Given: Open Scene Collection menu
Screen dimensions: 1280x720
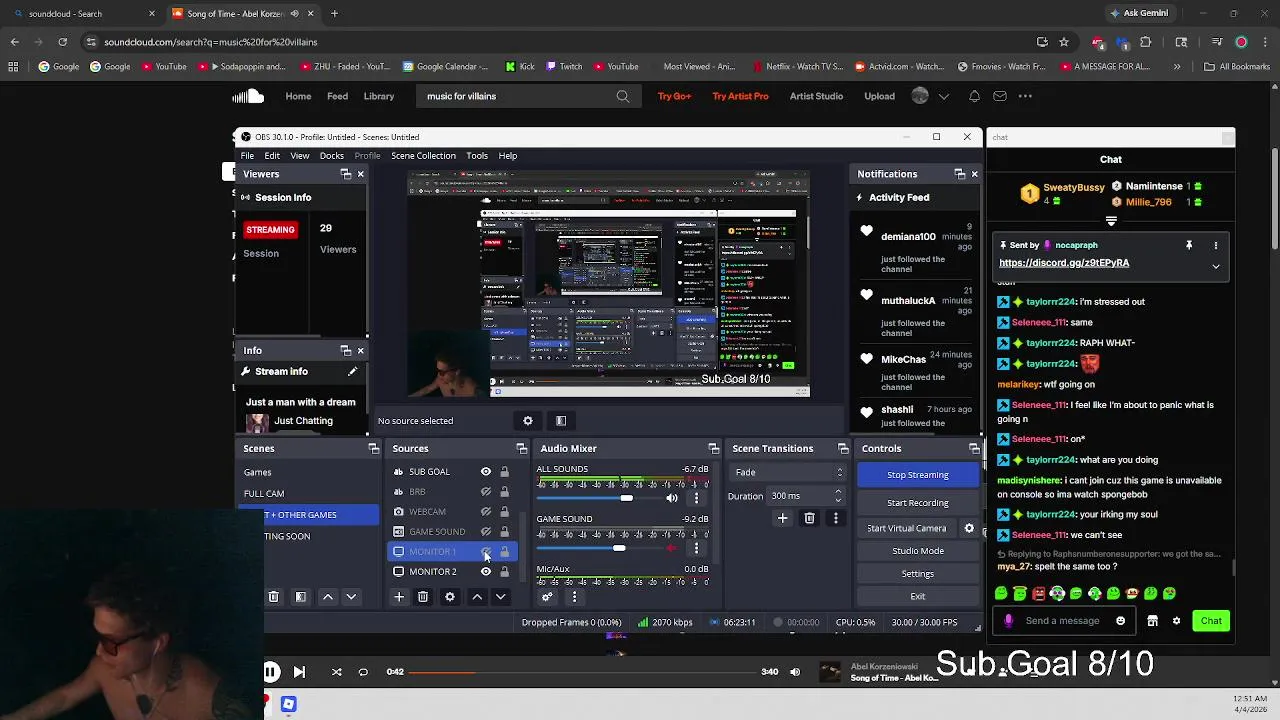Looking at the screenshot, I should click(423, 156).
